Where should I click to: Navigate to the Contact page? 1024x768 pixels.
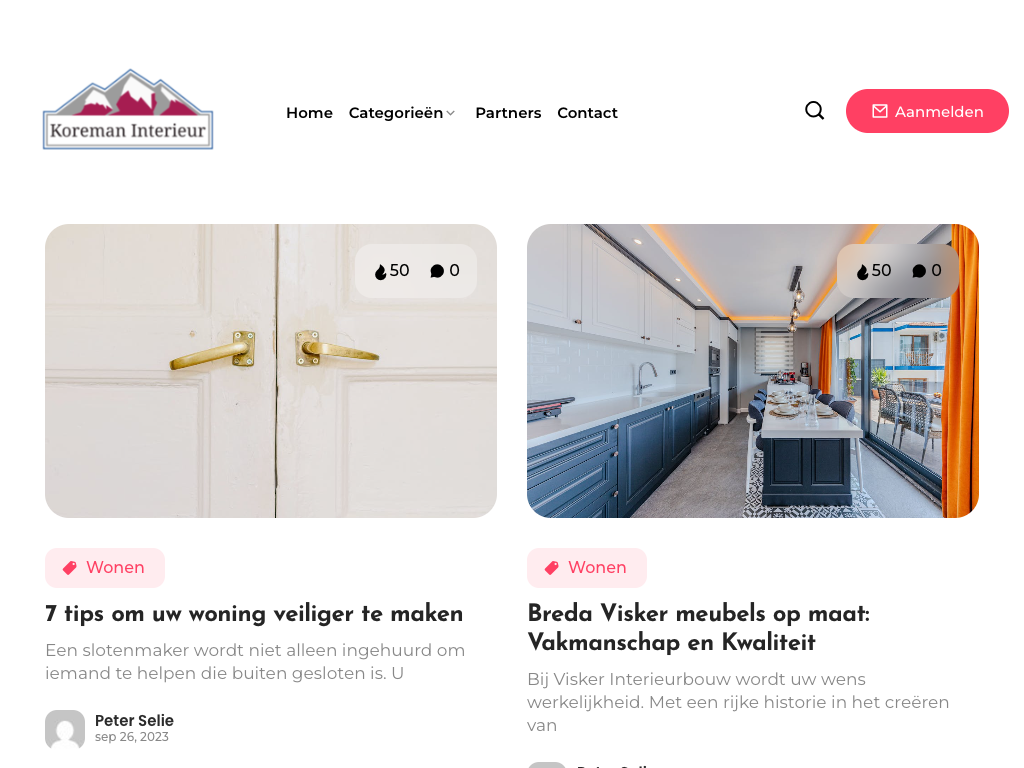click(587, 113)
